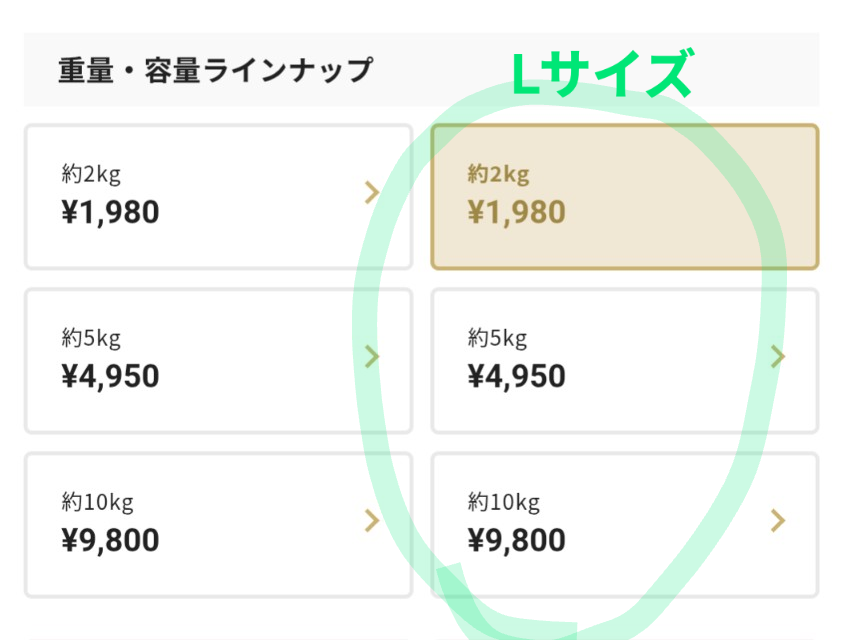Click the 重量・容量ラインナップ section header
Viewport: 853px width, 640px height.
215,70
